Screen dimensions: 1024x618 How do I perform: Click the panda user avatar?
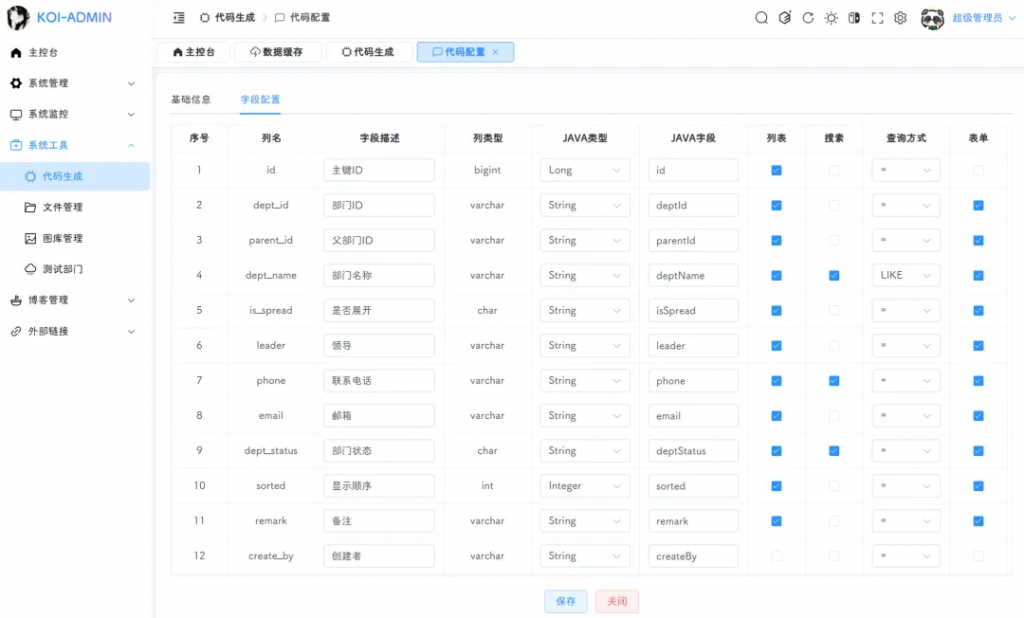pos(932,18)
